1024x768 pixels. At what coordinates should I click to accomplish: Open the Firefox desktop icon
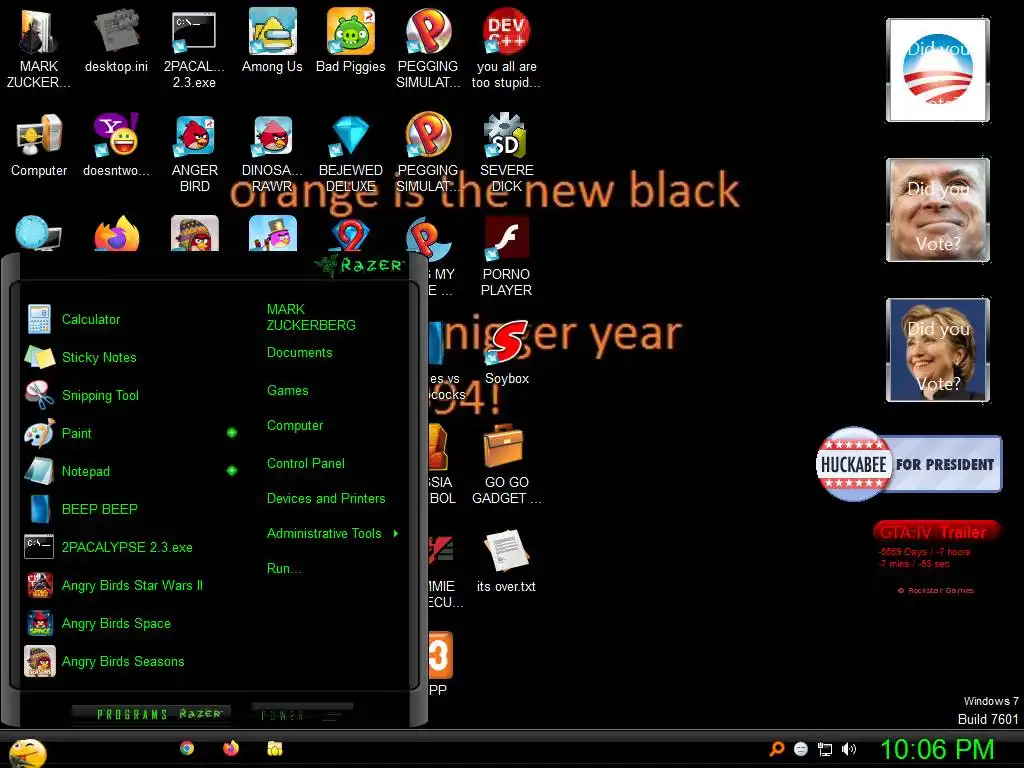coord(117,234)
